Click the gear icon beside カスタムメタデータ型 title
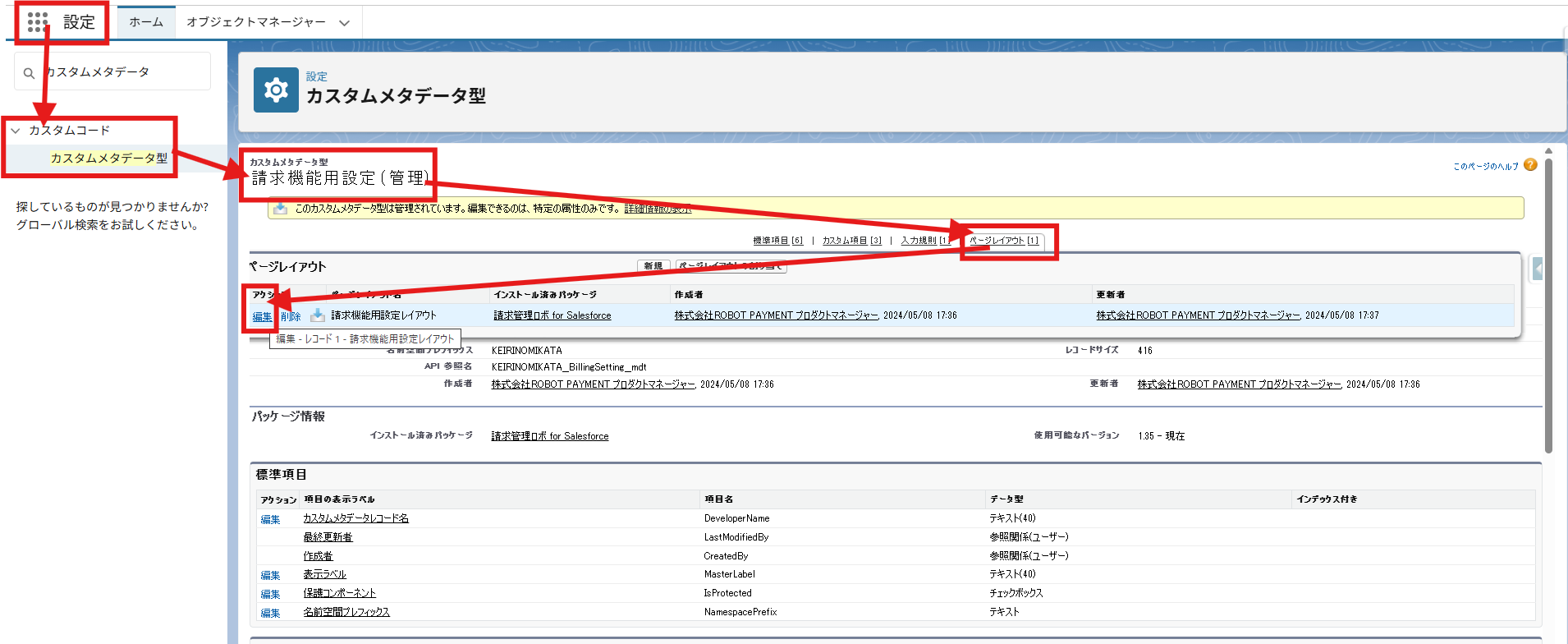This screenshot has height=644, width=1568. coord(276,90)
